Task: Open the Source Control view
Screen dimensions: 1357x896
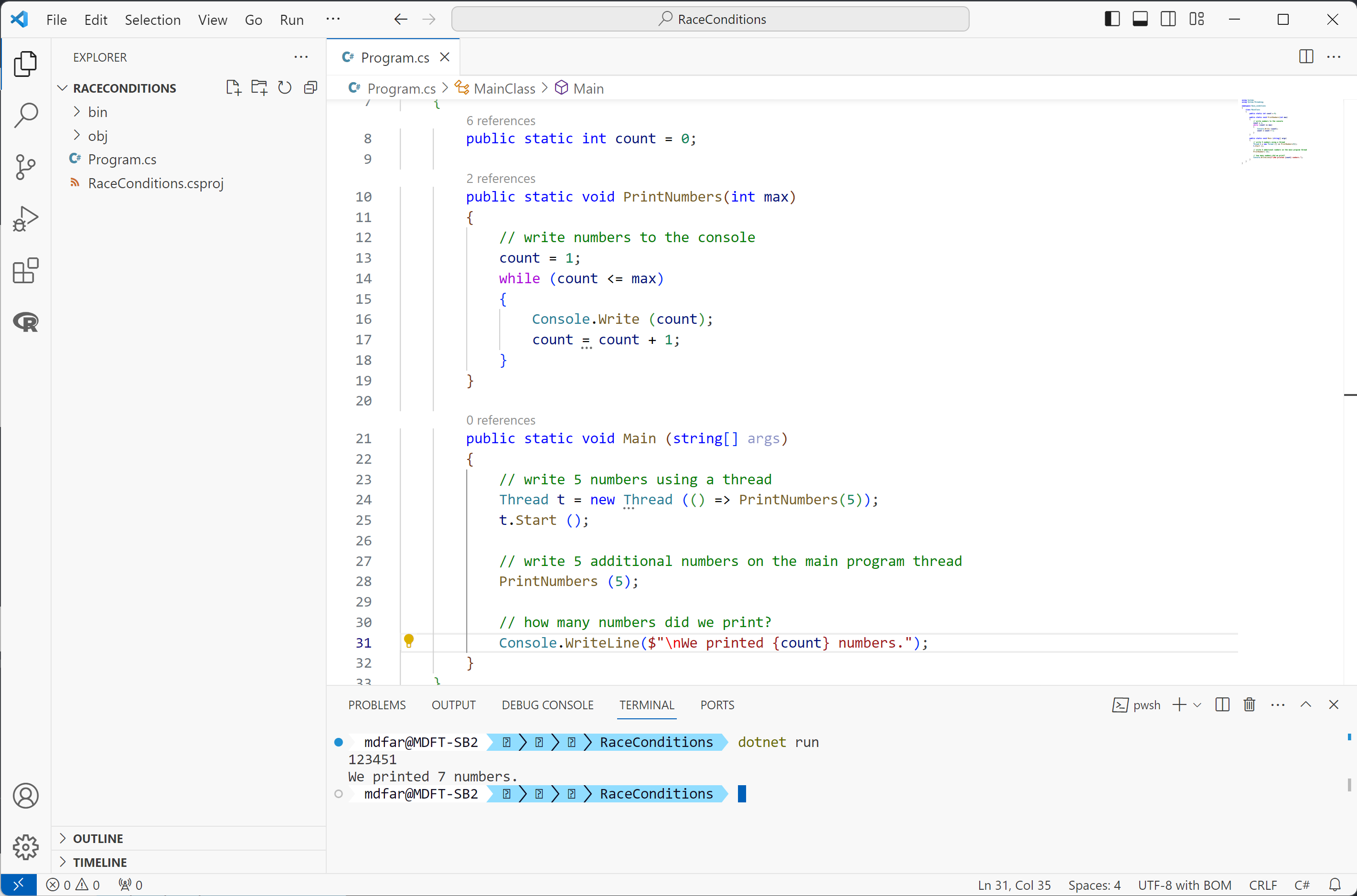Action: 26,167
